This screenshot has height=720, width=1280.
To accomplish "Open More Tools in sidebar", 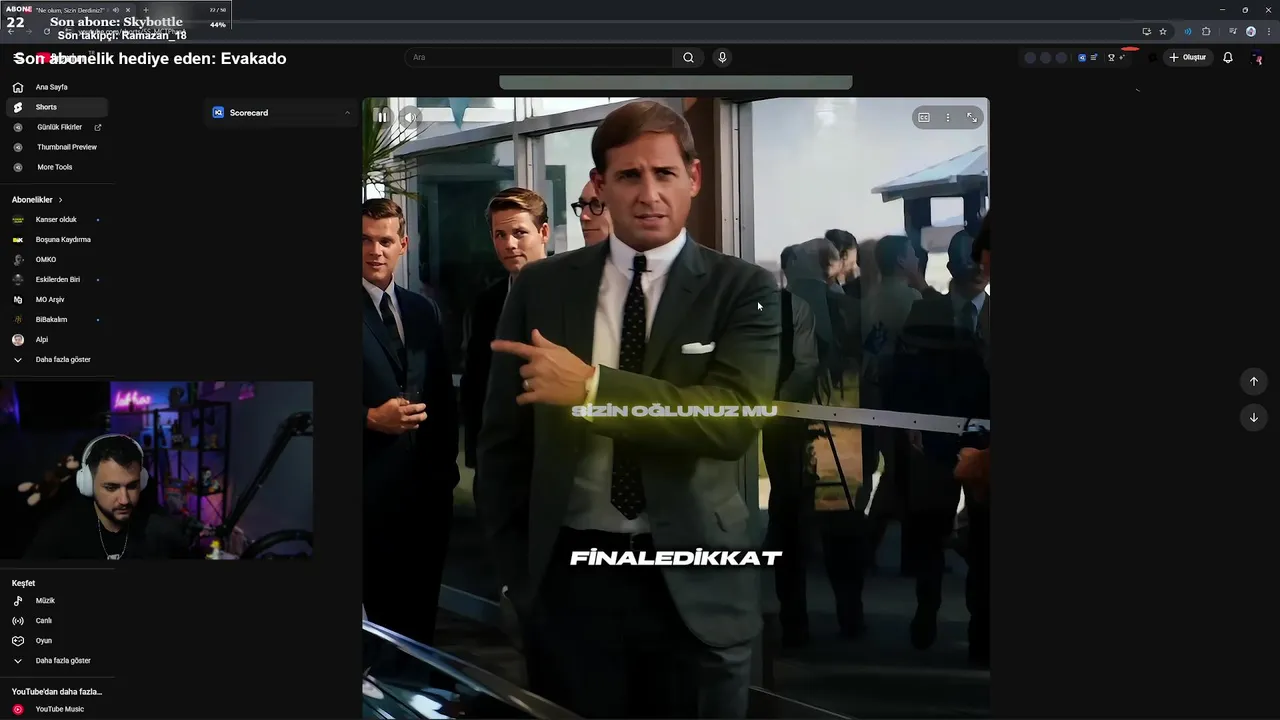I will pyautogui.click(x=56, y=167).
